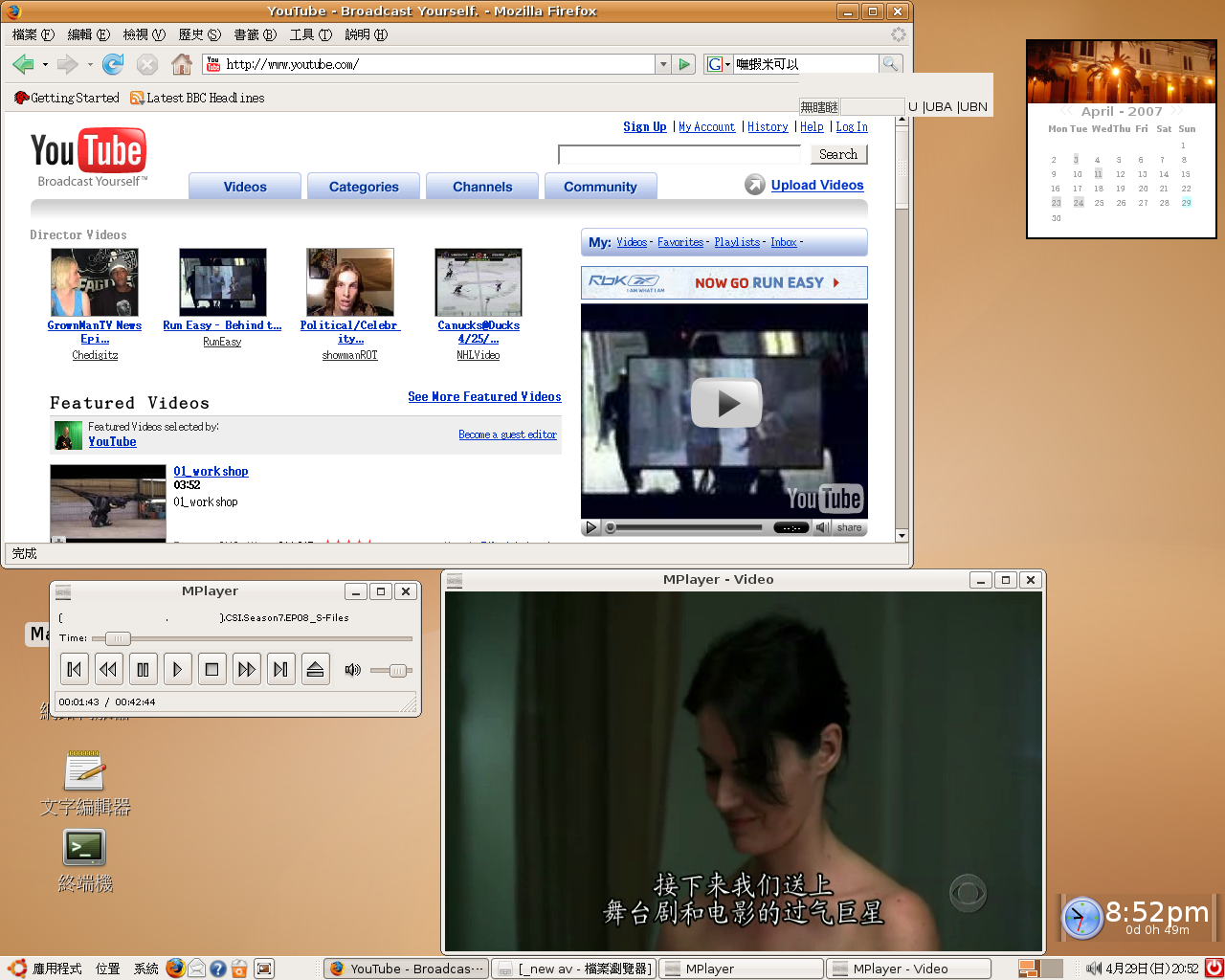
Task: Open the 編輯 (Edit) menu
Action: click(x=88, y=34)
